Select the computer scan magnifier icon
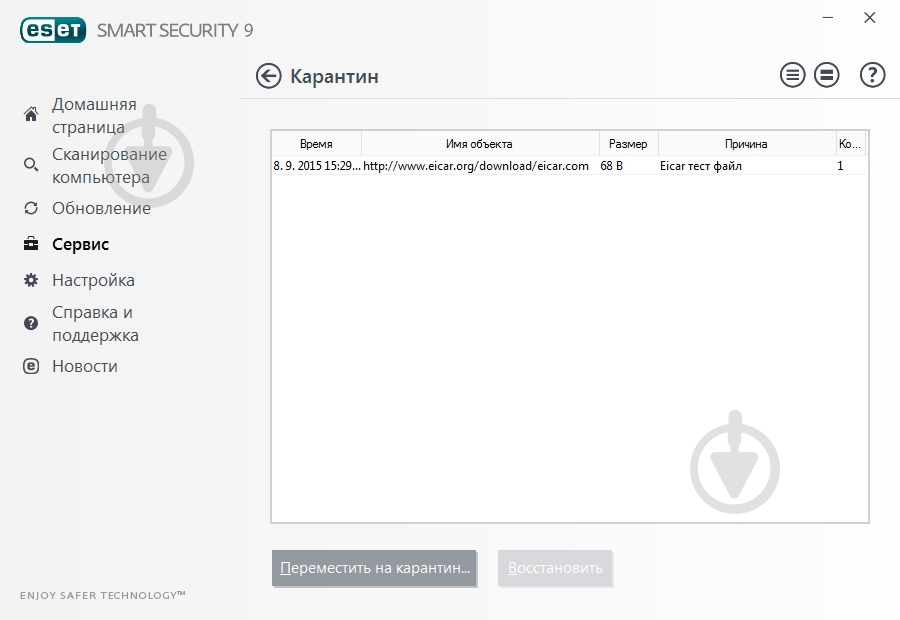Screen dimensions: 900x620 (32, 165)
